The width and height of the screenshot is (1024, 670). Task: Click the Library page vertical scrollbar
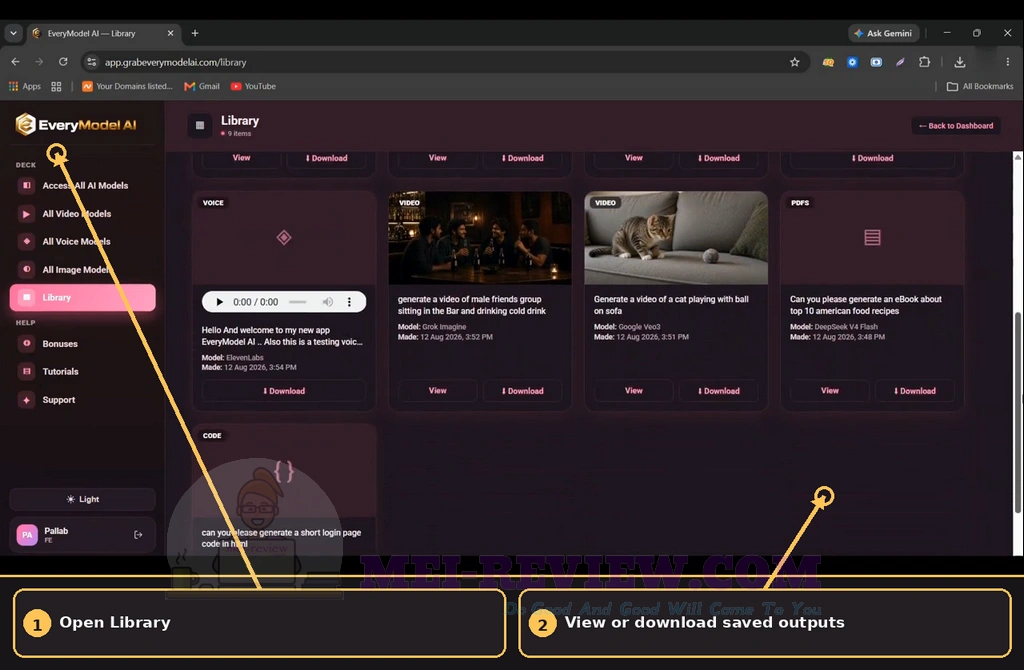point(1017,413)
